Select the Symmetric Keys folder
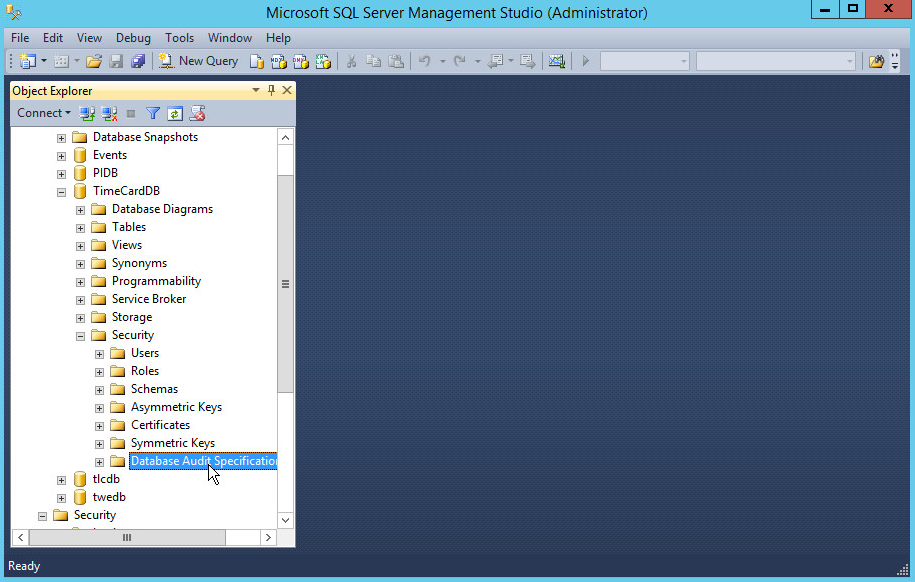The width and height of the screenshot is (915, 582). tap(172, 443)
